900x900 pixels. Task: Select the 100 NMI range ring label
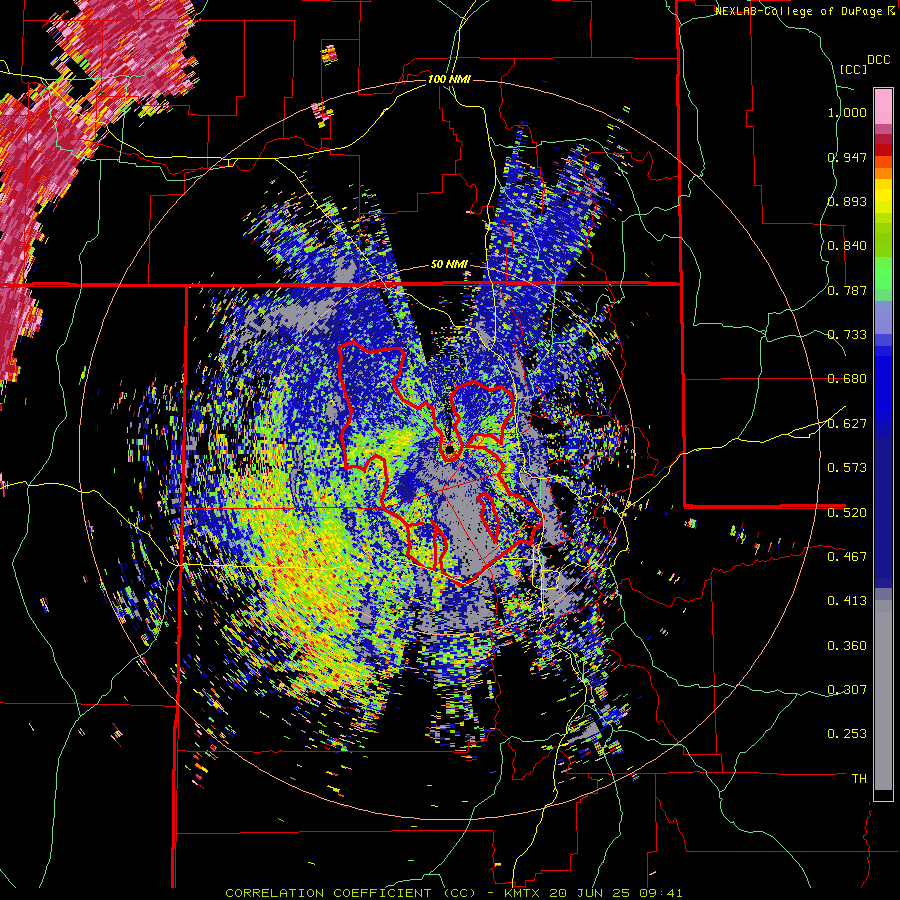449,79
